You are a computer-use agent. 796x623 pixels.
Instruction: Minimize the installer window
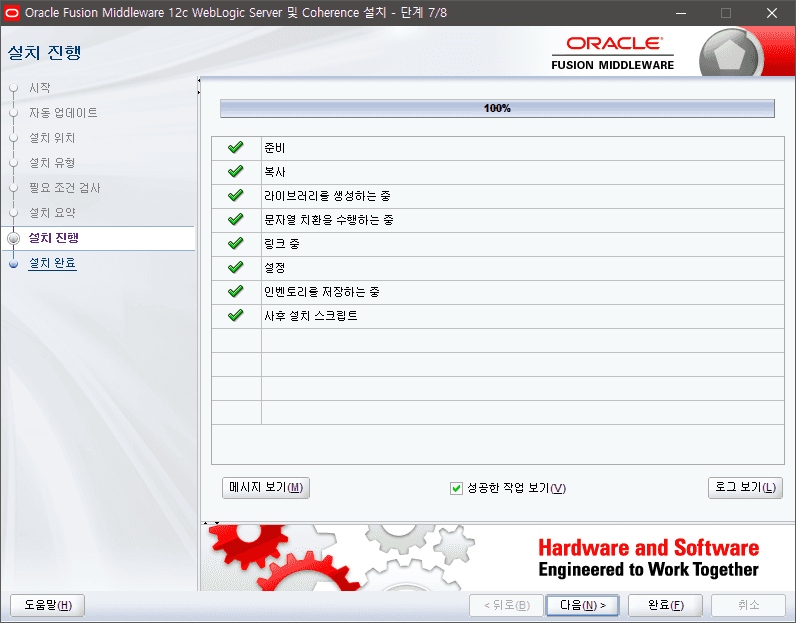point(681,13)
